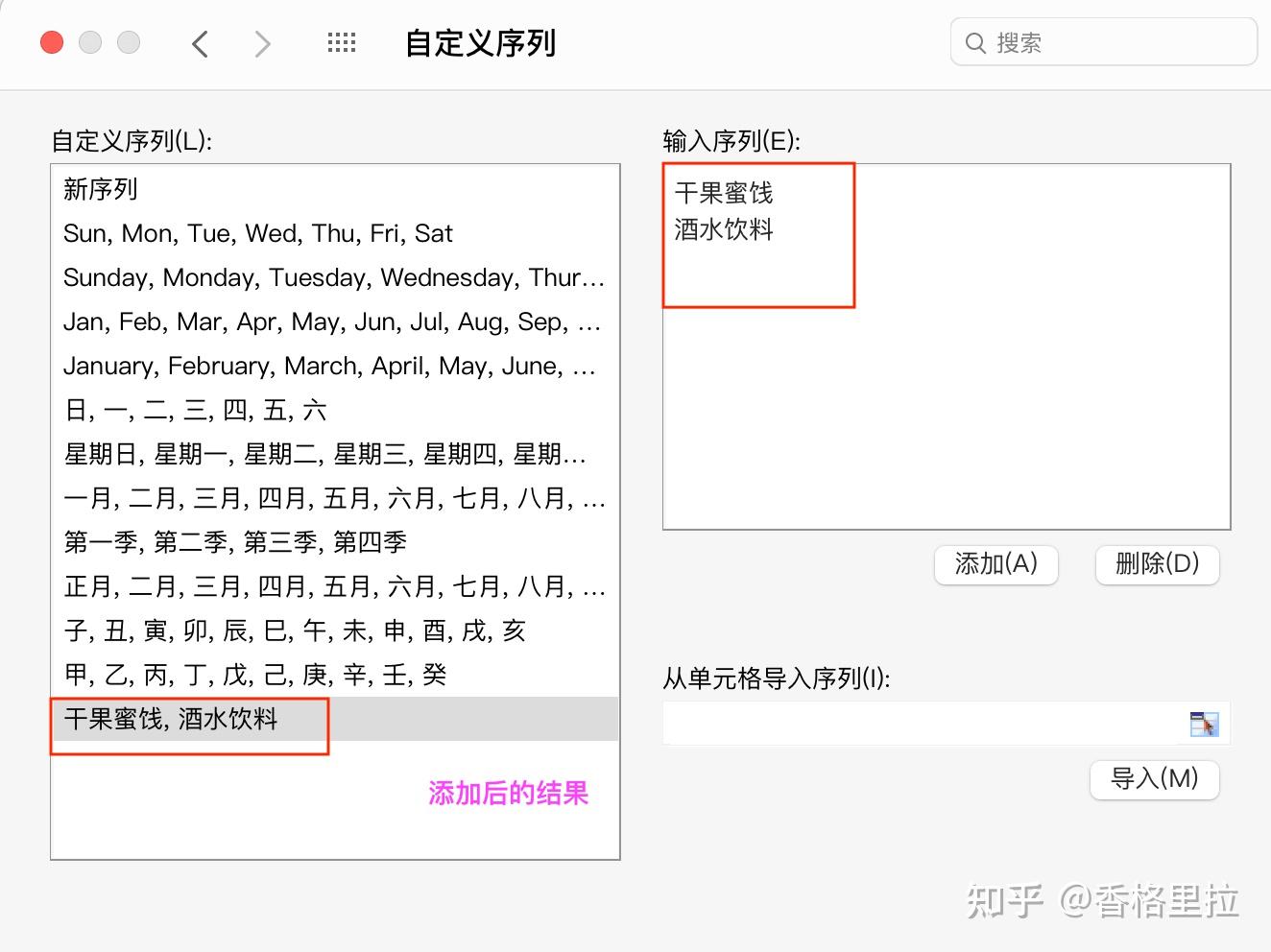This screenshot has width=1271, height=952.
Task: Go back with the left chevron
Action: [200, 43]
